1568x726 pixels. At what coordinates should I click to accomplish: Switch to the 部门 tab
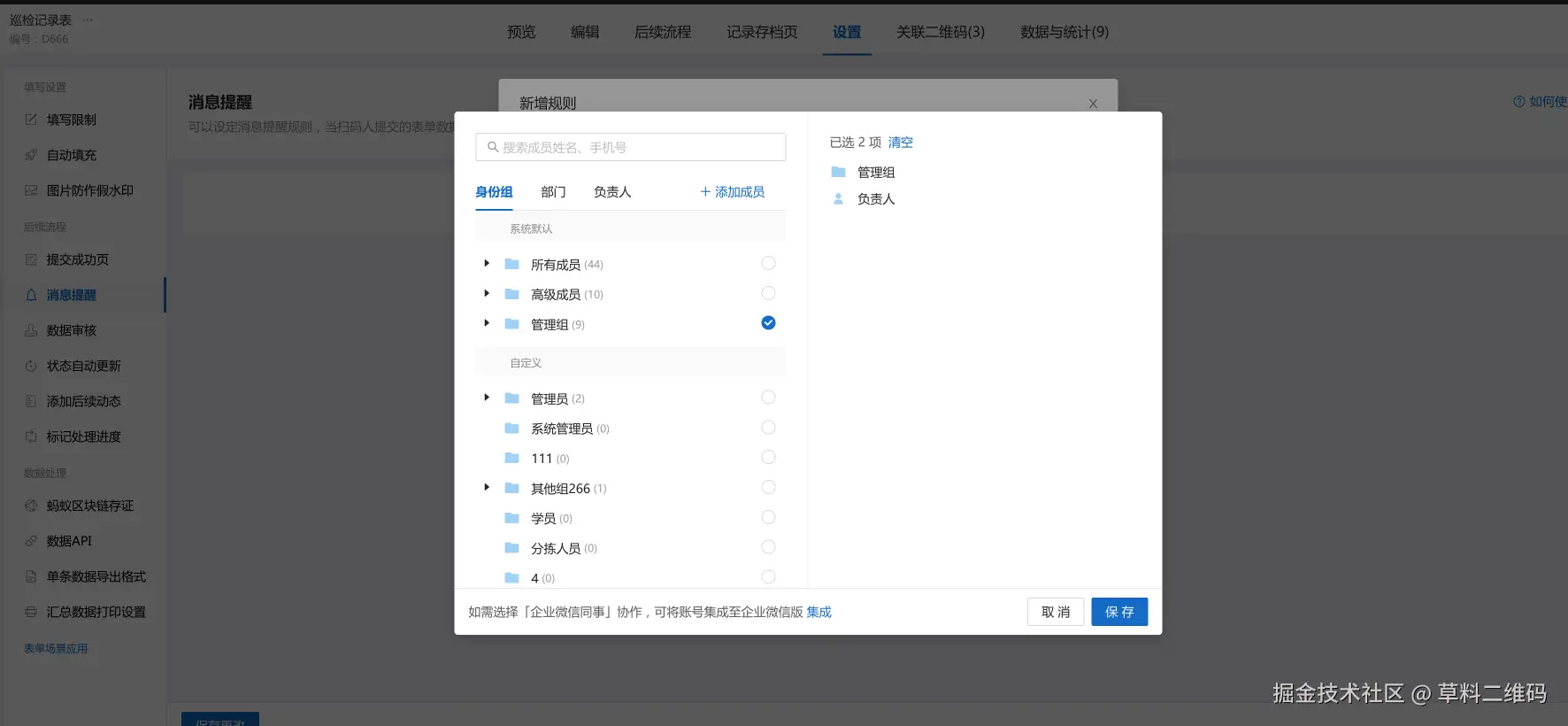553,192
